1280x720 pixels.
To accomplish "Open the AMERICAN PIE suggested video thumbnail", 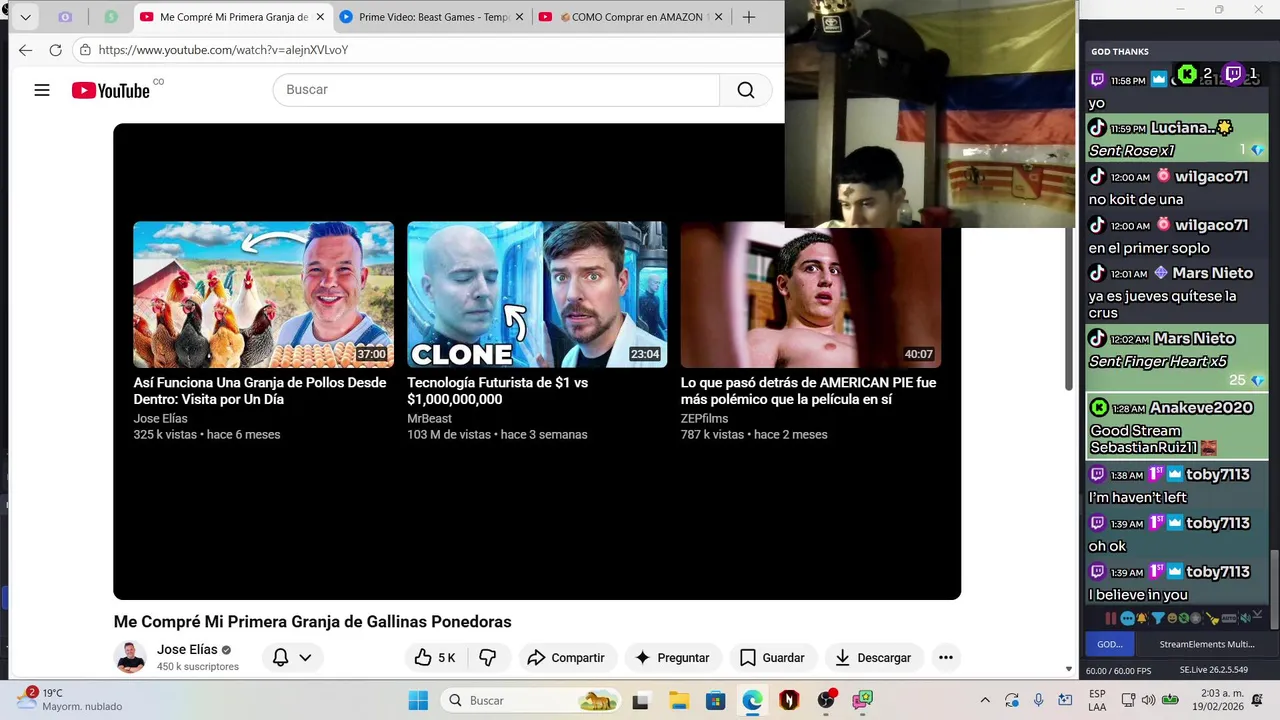I will (810, 294).
